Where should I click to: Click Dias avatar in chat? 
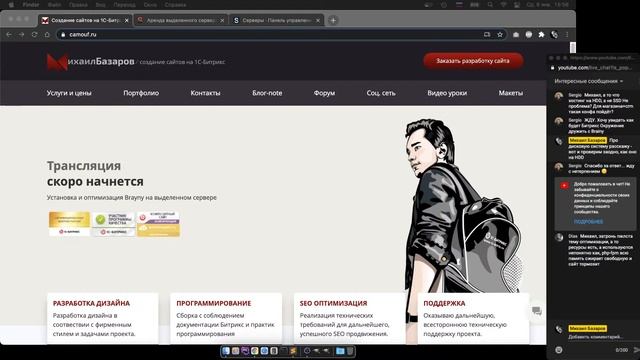coord(559,238)
